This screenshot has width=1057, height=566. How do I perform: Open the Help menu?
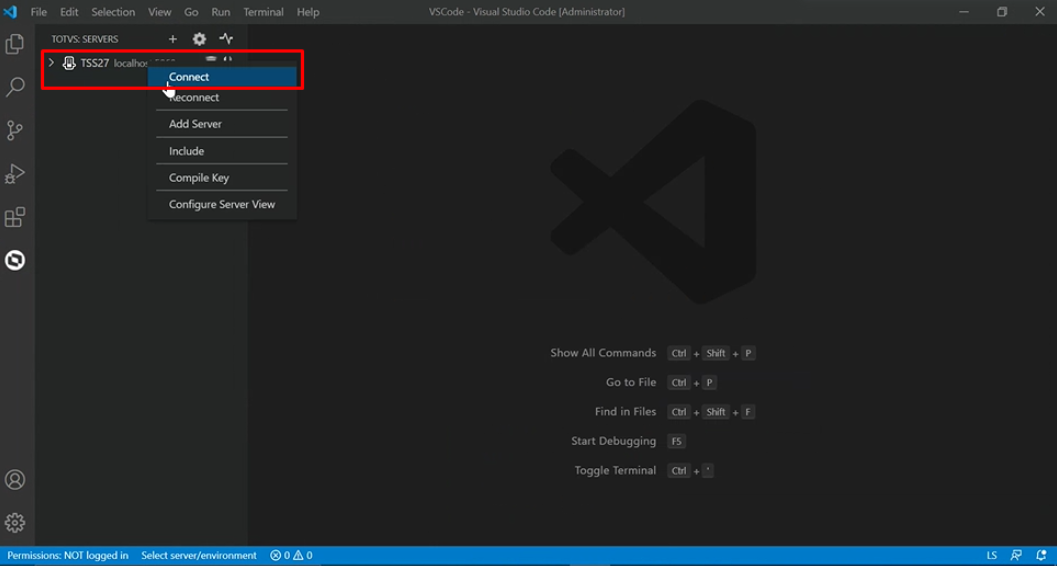click(x=308, y=12)
